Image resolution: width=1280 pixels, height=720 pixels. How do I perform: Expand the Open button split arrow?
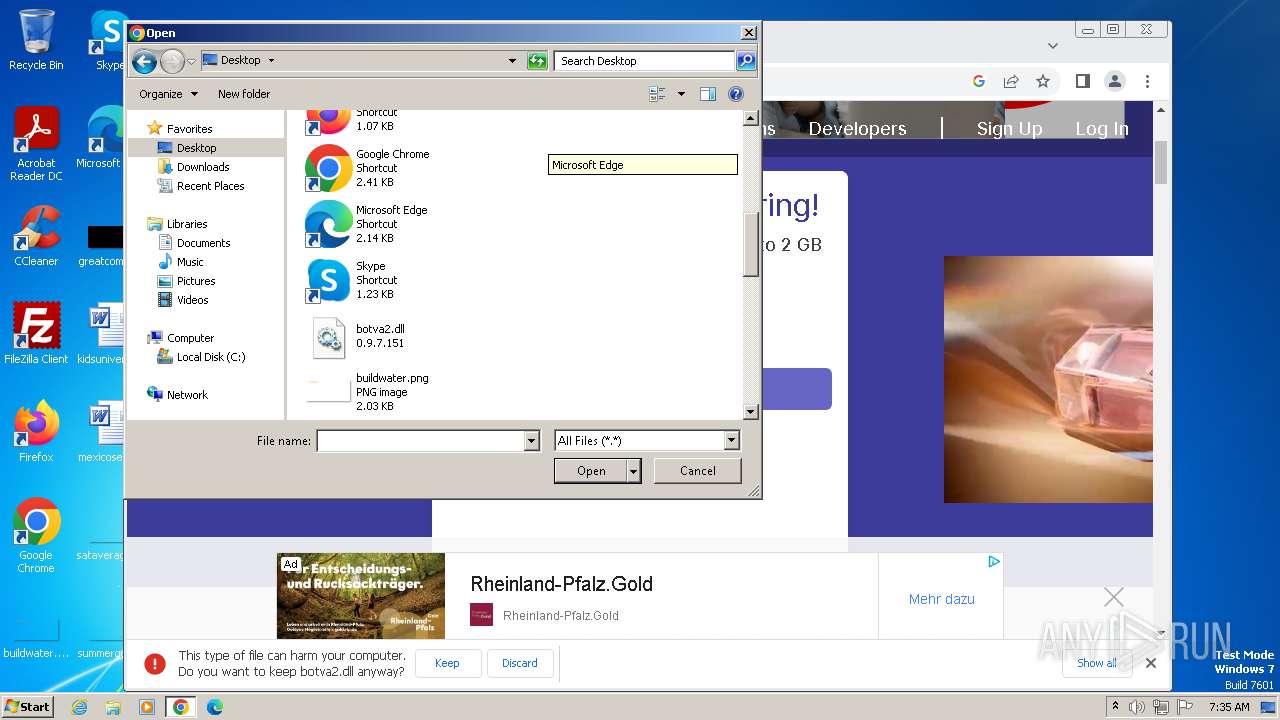point(633,471)
